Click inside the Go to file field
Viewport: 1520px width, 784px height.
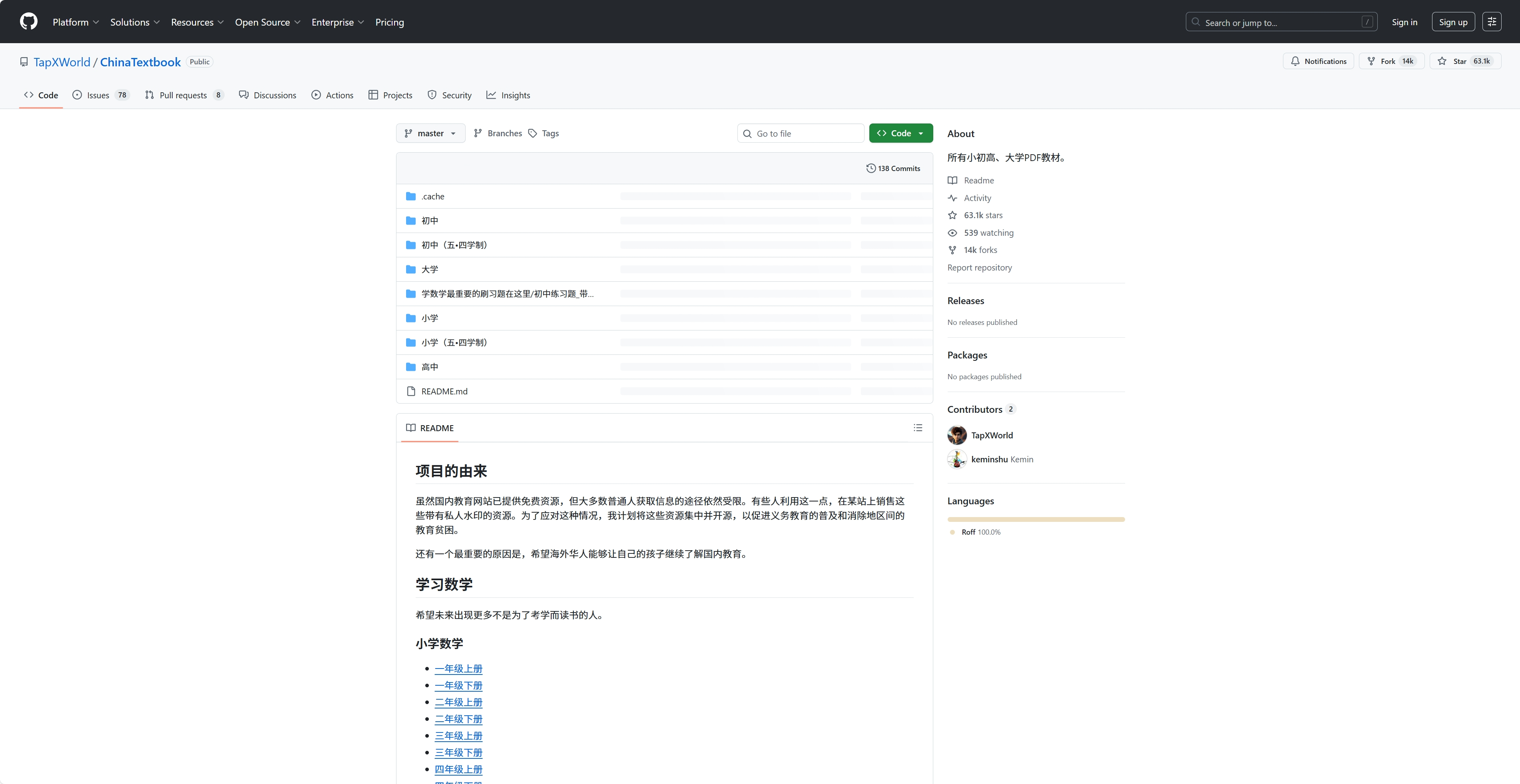tap(800, 133)
